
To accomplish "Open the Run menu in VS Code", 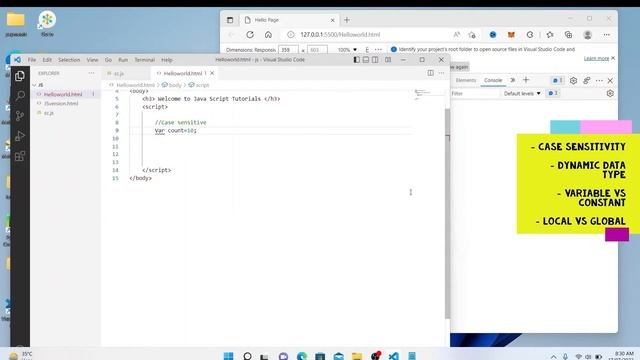I will (x=123, y=60).
